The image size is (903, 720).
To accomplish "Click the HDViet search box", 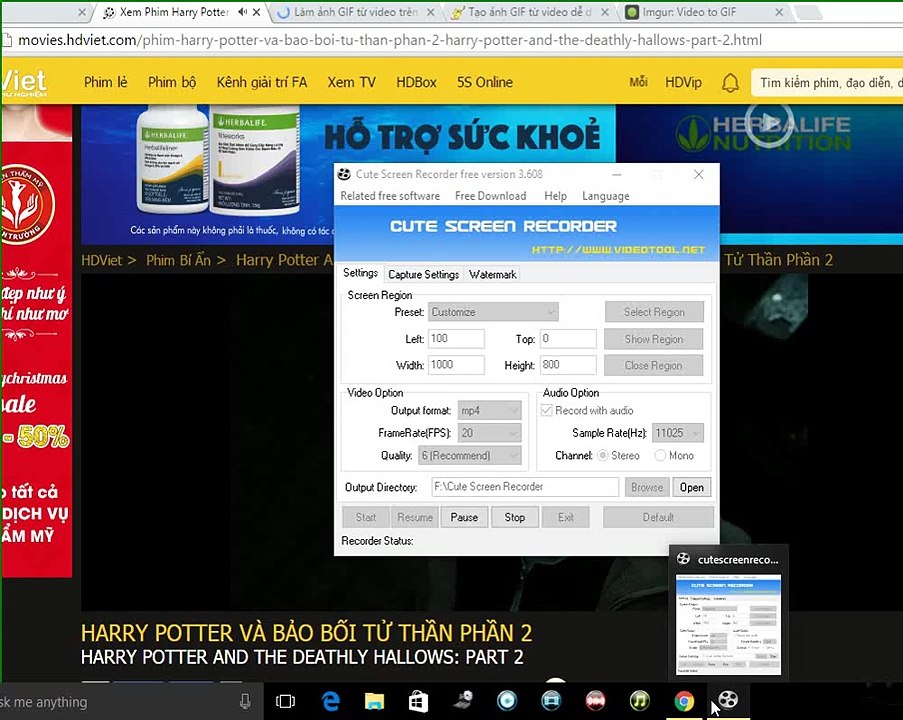I will [x=827, y=82].
